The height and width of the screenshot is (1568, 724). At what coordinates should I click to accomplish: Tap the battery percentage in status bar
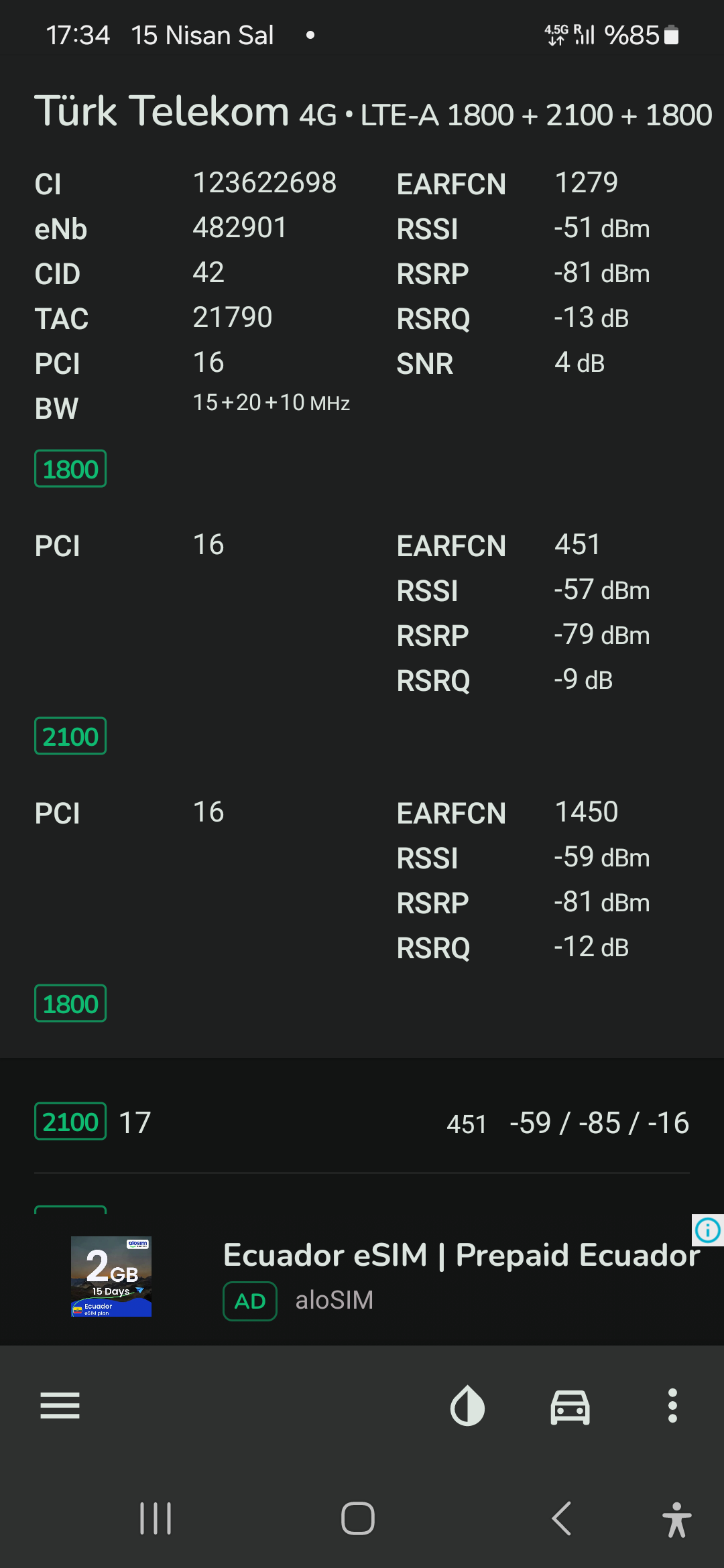point(631,35)
